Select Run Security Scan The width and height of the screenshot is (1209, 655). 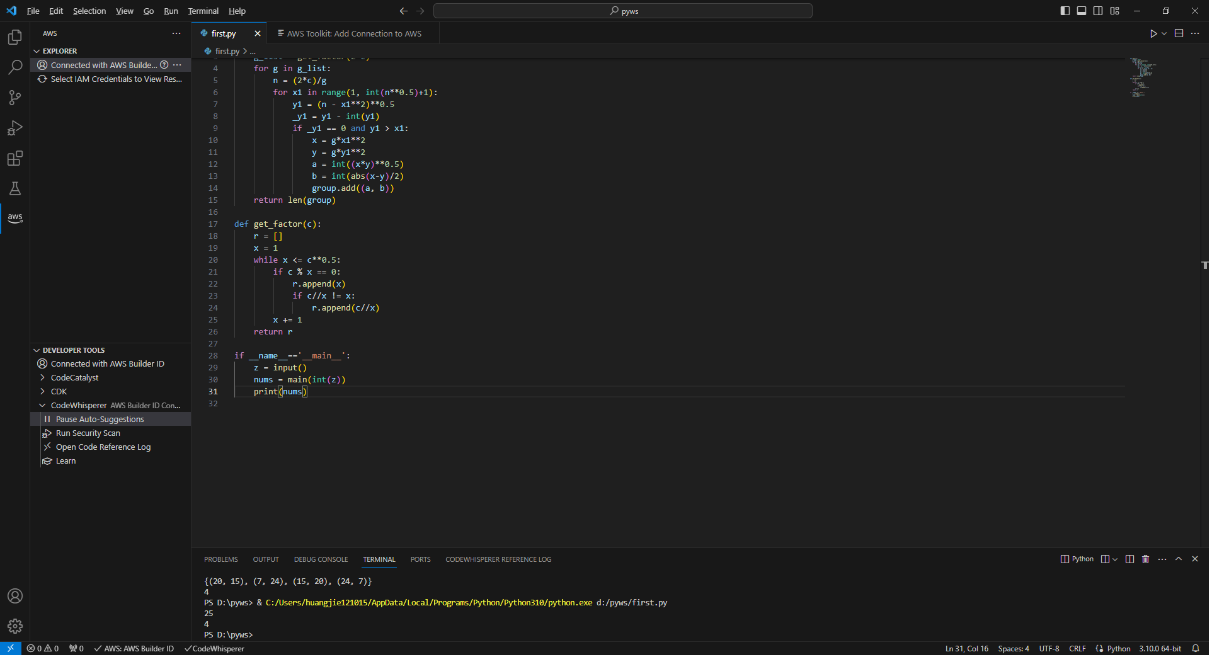point(88,433)
